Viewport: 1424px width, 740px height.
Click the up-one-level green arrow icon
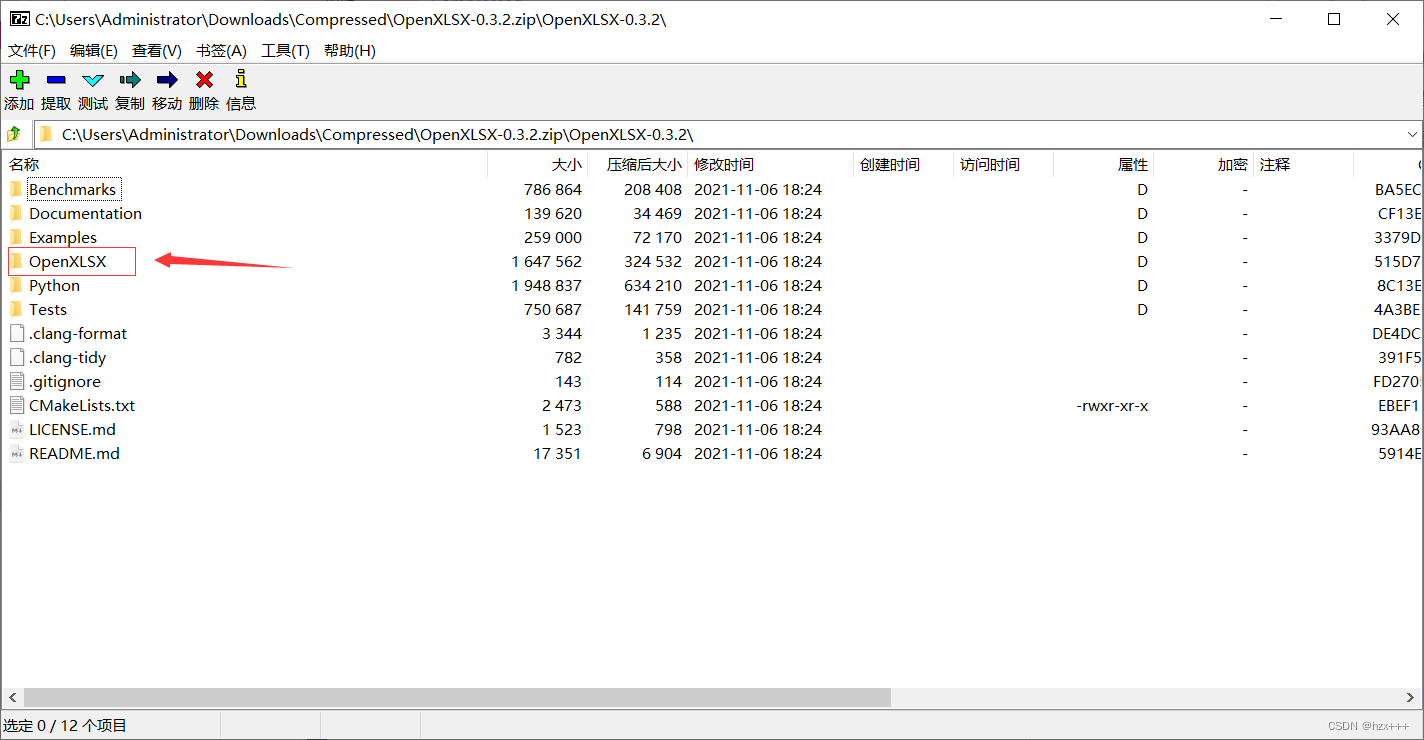click(x=14, y=133)
